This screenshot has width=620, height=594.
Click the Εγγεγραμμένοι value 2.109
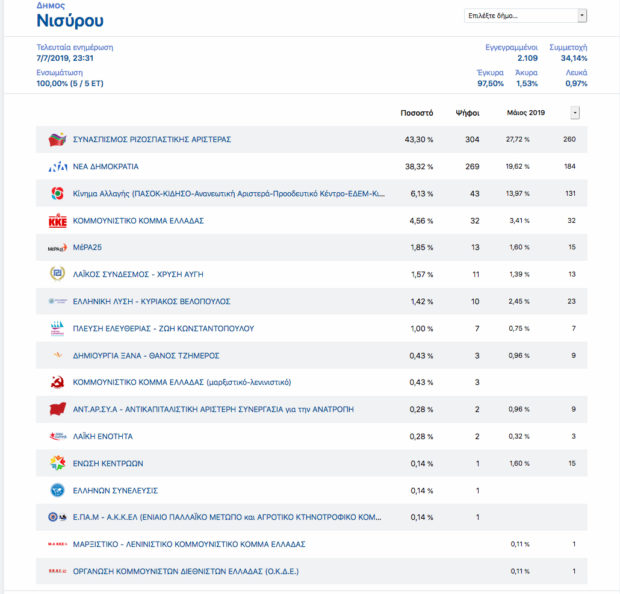click(527, 58)
